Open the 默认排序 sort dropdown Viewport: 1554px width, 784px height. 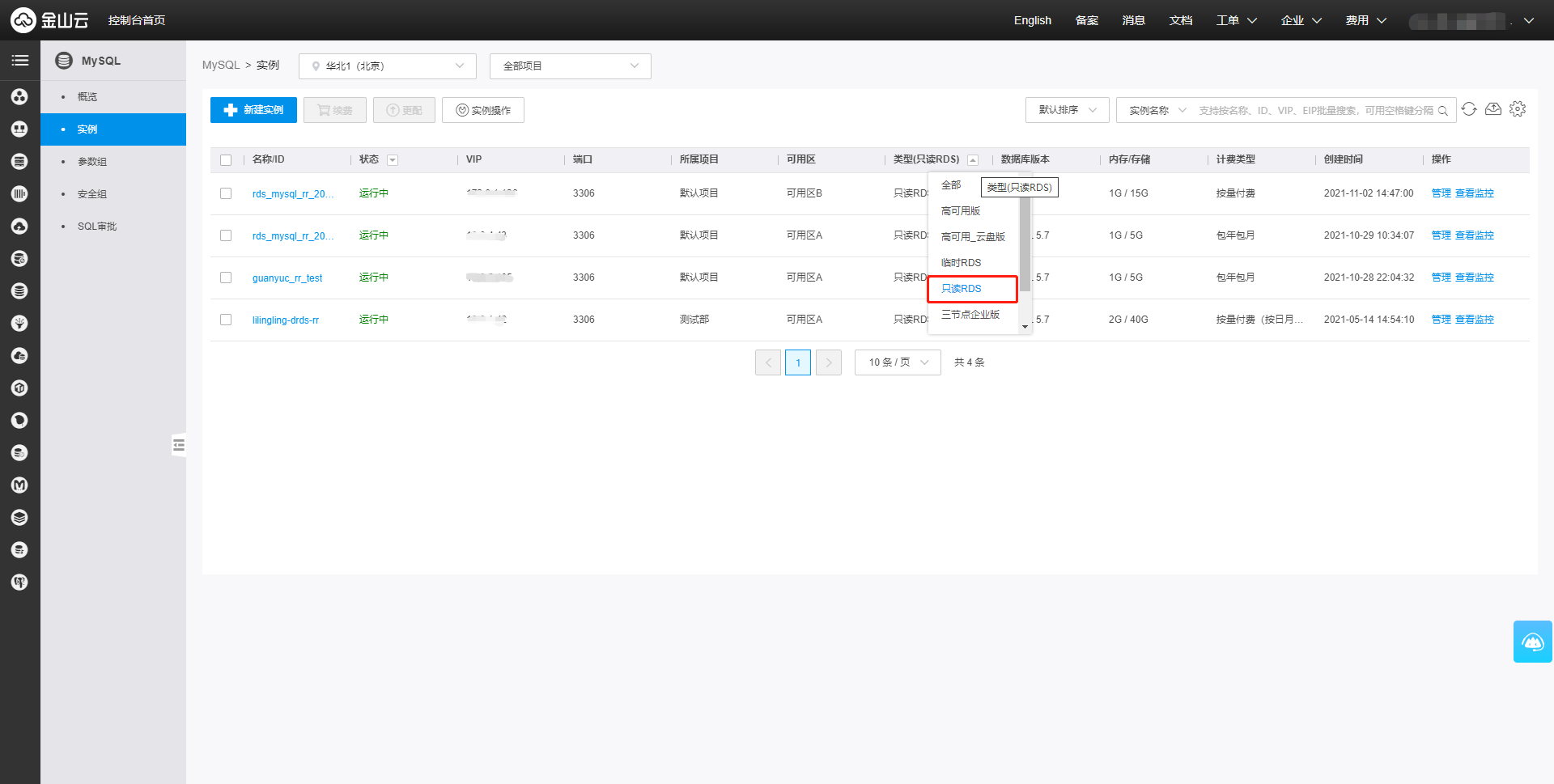[x=1067, y=110]
